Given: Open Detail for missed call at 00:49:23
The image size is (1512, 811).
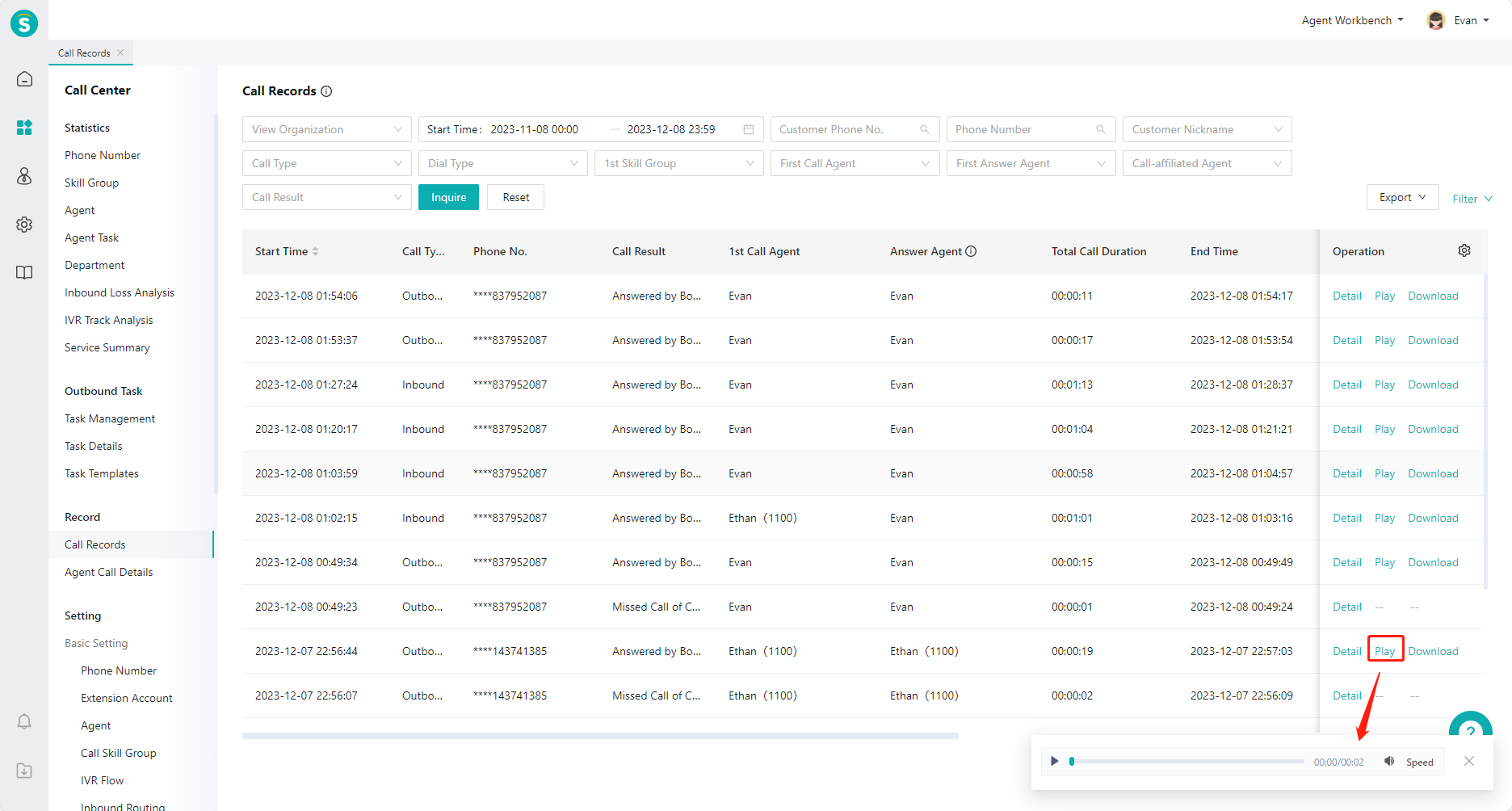Looking at the screenshot, I should [1346, 607].
